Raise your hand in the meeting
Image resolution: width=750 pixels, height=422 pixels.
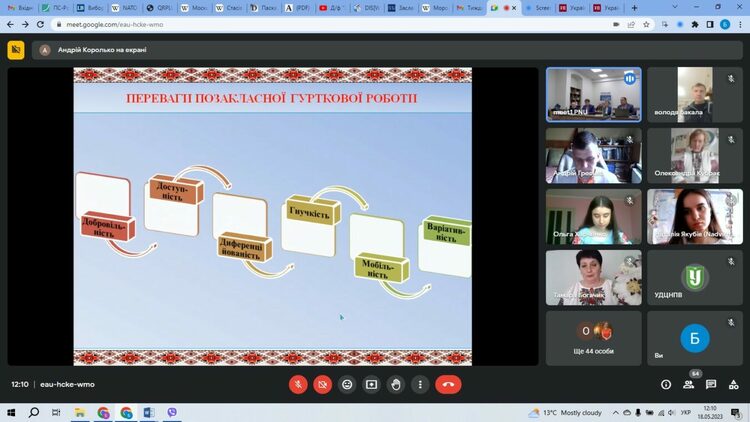click(x=396, y=384)
